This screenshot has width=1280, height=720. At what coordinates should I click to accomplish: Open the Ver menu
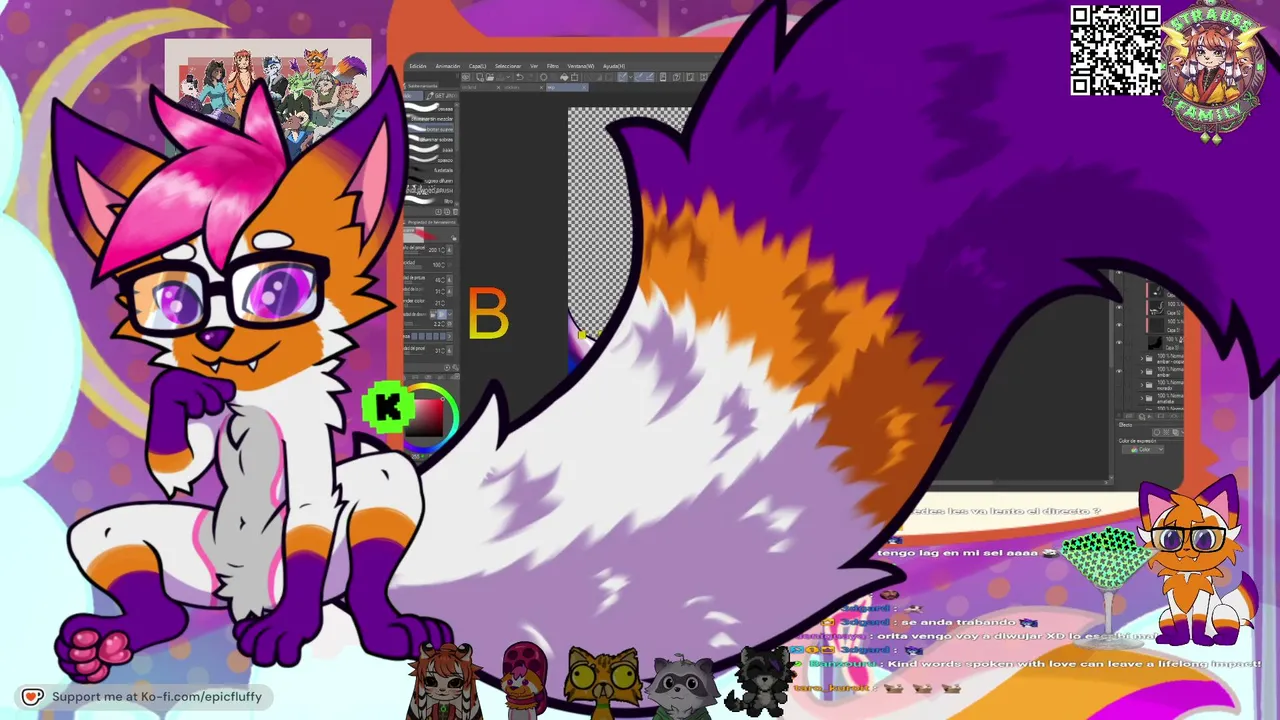pos(534,66)
